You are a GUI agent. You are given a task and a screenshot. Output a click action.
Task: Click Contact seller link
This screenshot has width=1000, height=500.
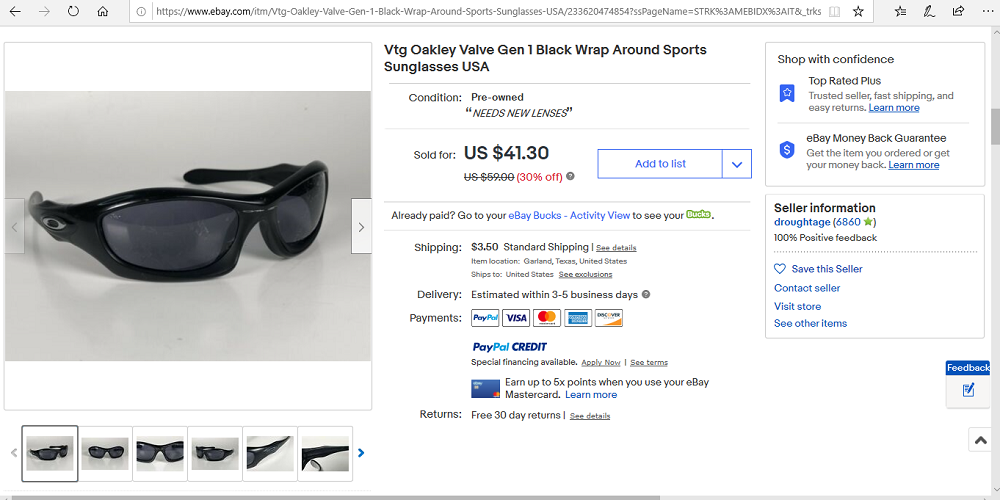click(807, 288)
